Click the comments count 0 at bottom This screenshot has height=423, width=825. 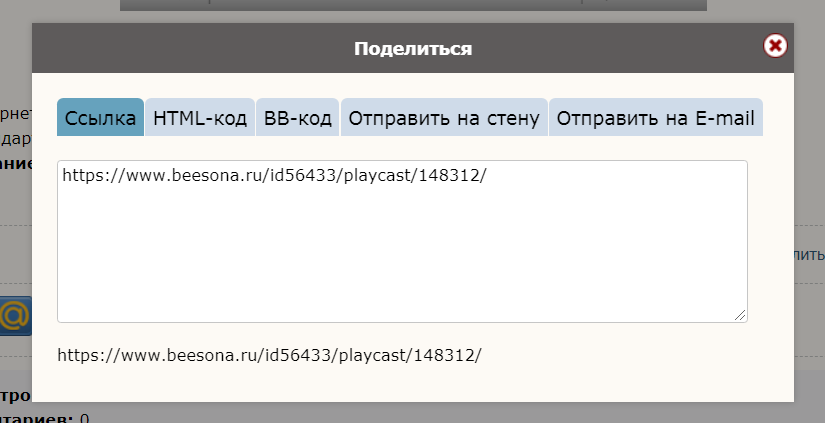tap(84, 418)
